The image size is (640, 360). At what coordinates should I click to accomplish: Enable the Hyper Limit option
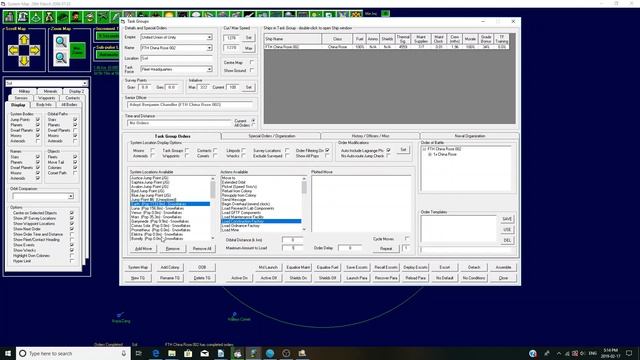(72, 261)
